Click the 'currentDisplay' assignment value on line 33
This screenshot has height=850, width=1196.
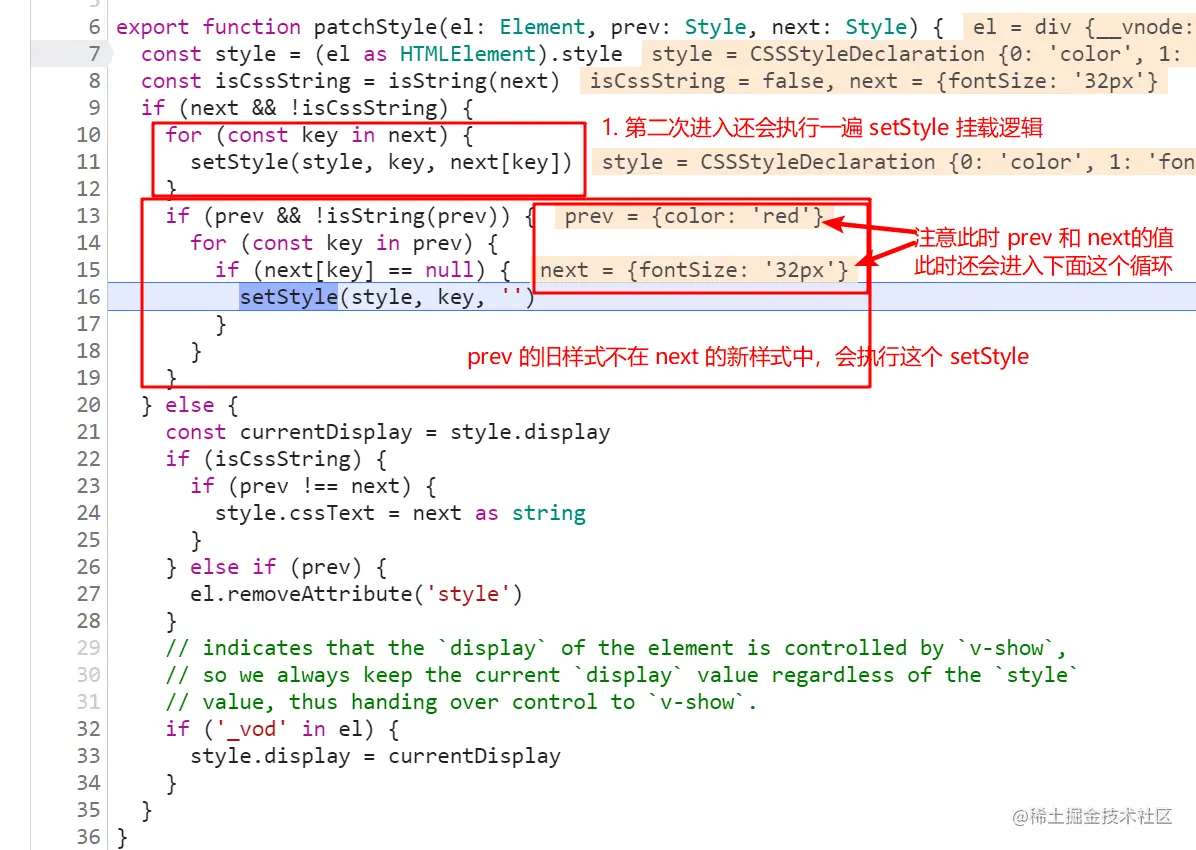[x=474, y=755]
